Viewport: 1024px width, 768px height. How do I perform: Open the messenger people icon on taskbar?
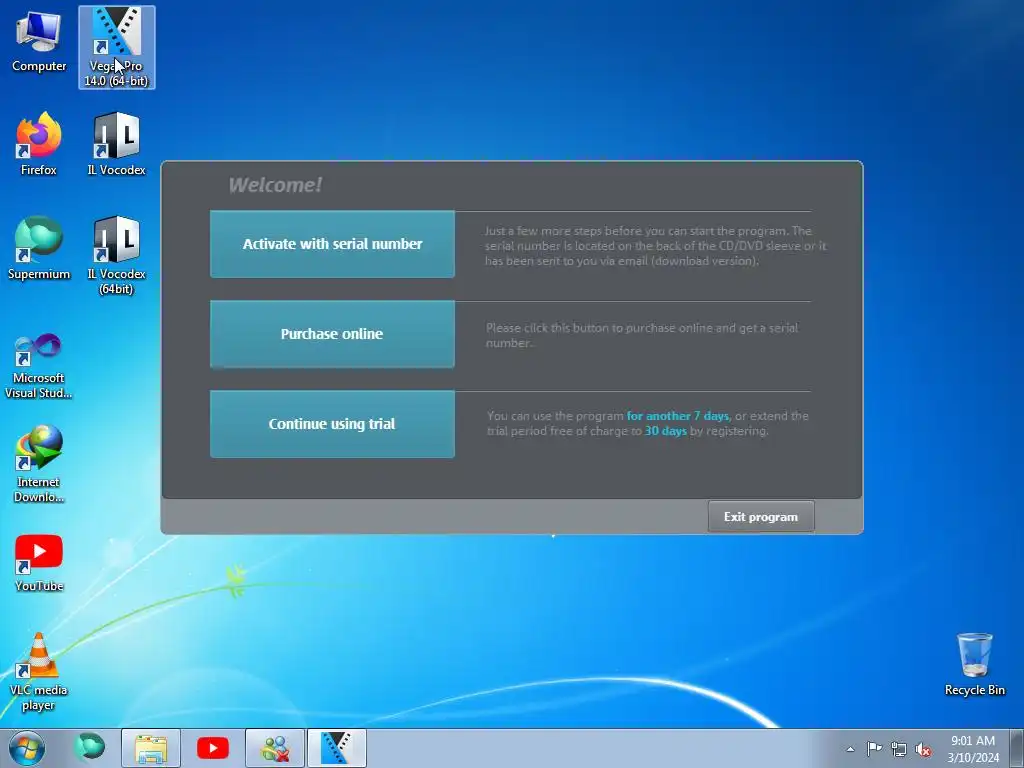(x=275, y=748)
